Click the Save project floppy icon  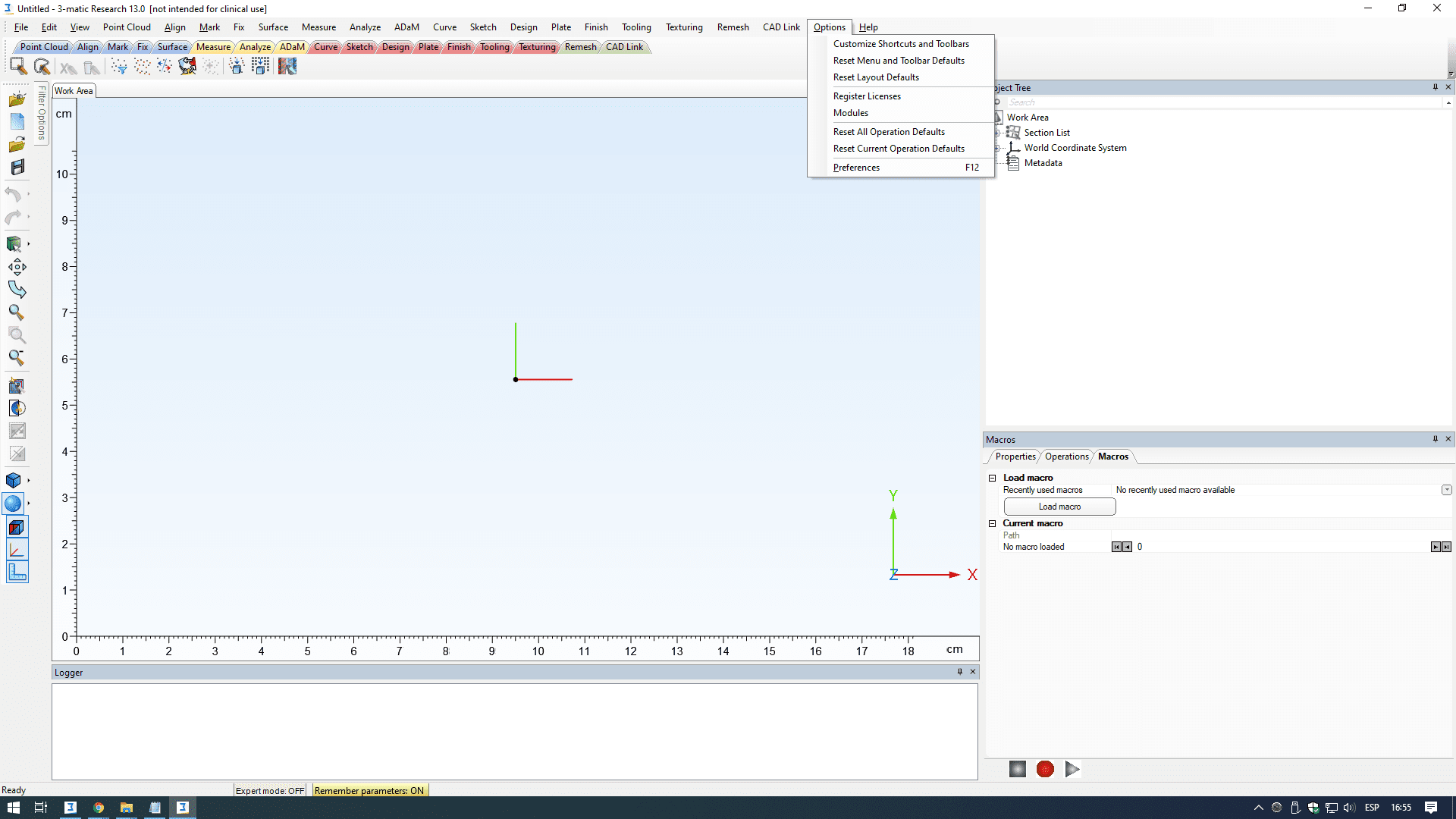tap(17, 167)
